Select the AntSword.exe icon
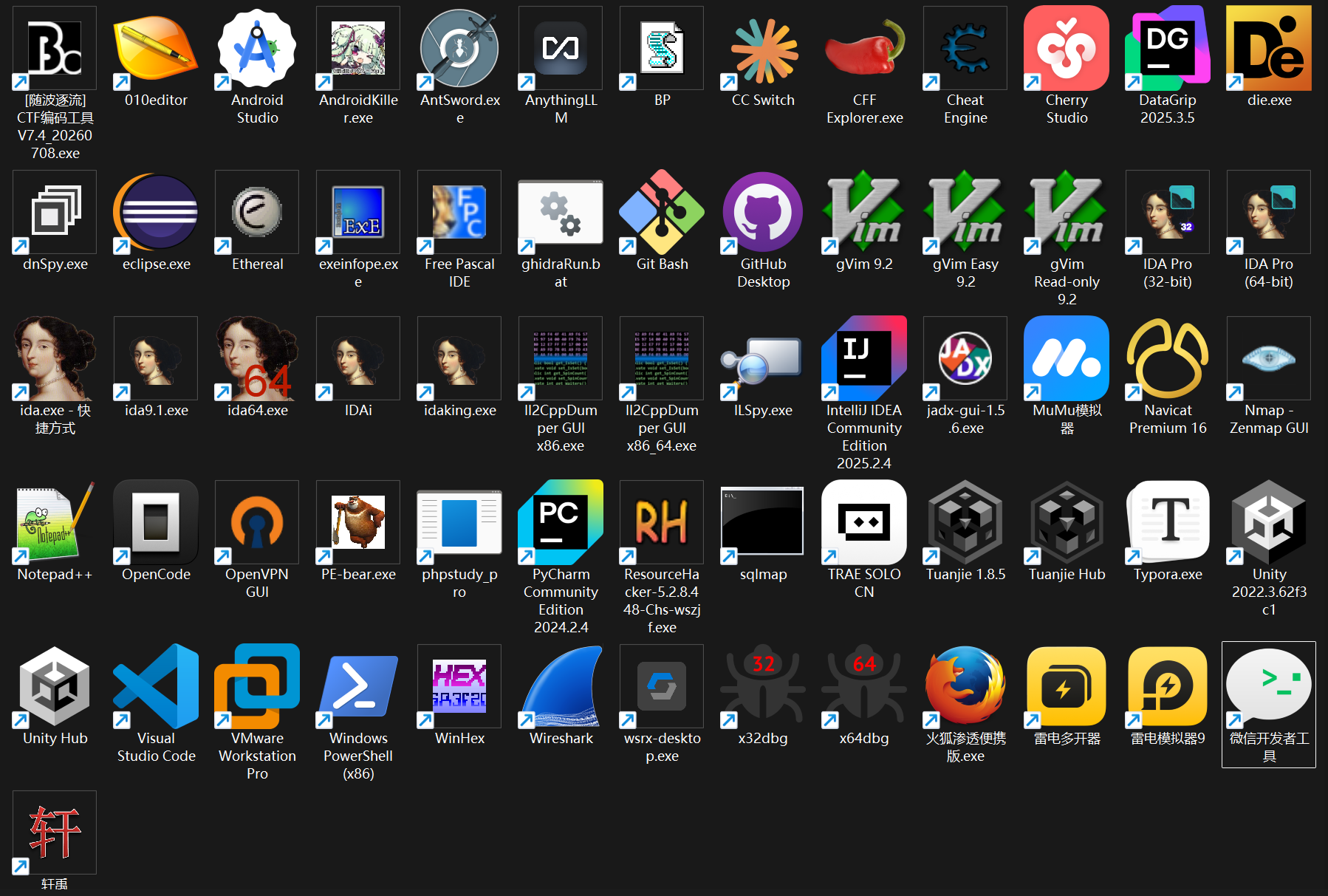The height and width of the screenshot is (896, 1328). click(x=459, y=48)
